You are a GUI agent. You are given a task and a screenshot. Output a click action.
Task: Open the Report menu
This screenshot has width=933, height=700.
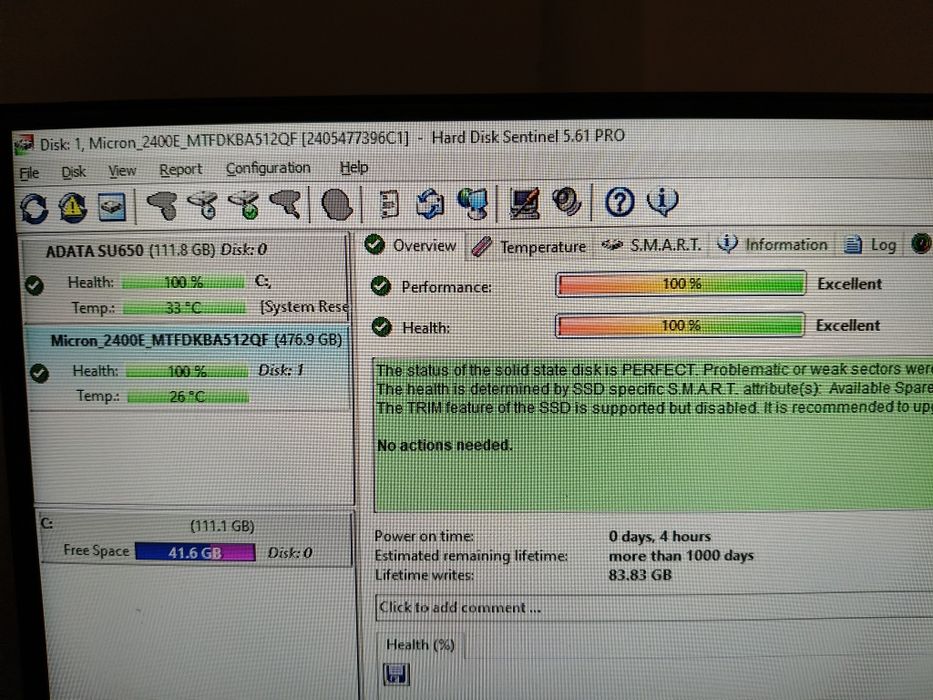click(180, 170)
